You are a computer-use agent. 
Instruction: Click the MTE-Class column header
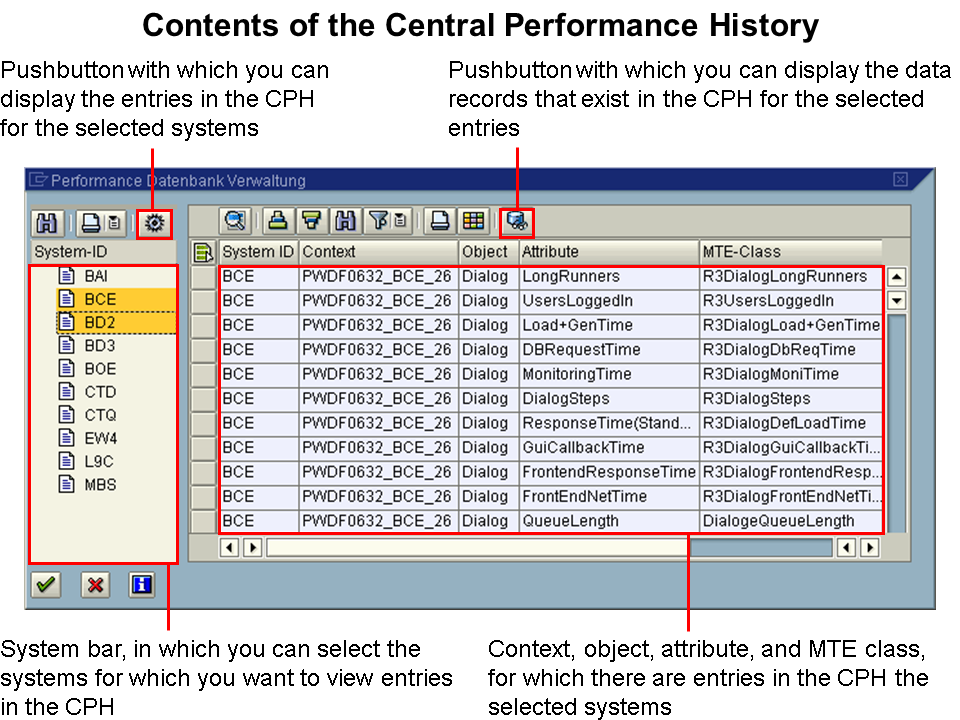790,252
